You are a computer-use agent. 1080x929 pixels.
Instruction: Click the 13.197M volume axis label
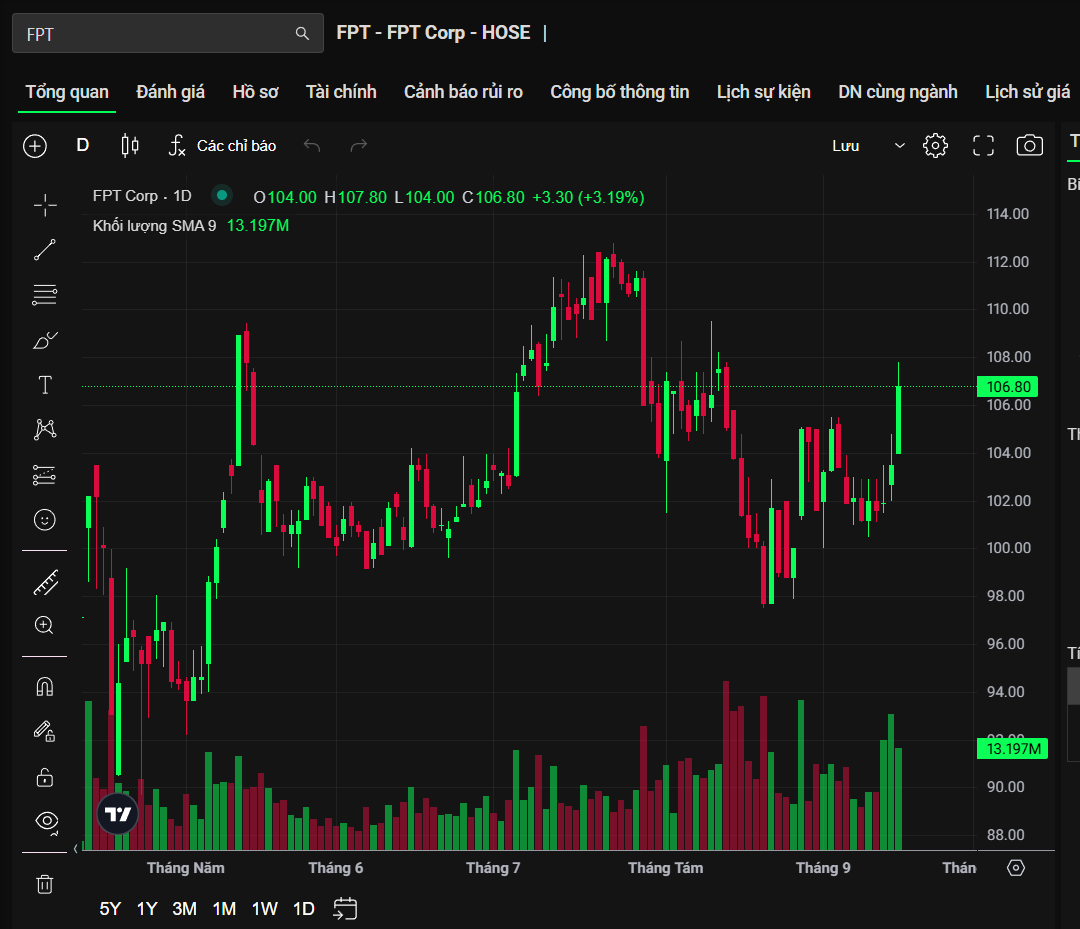click(1012, 749)
